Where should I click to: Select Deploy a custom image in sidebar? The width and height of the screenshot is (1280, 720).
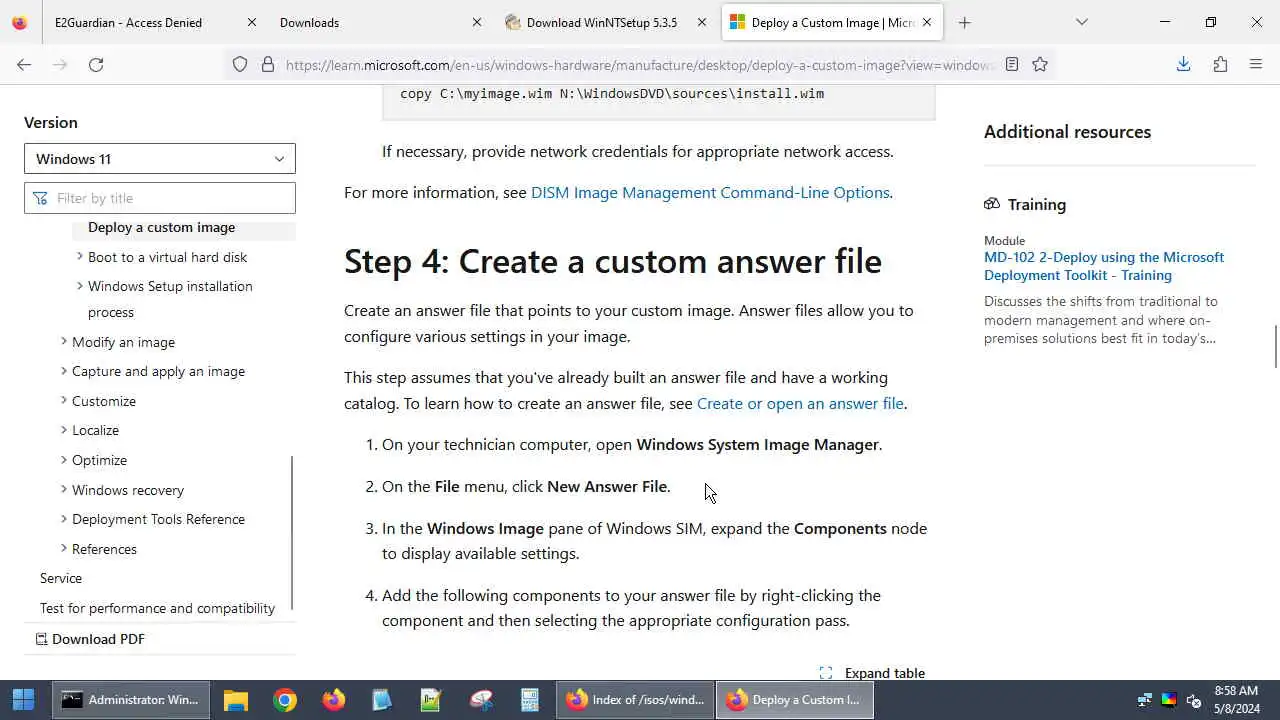(161, 227)
